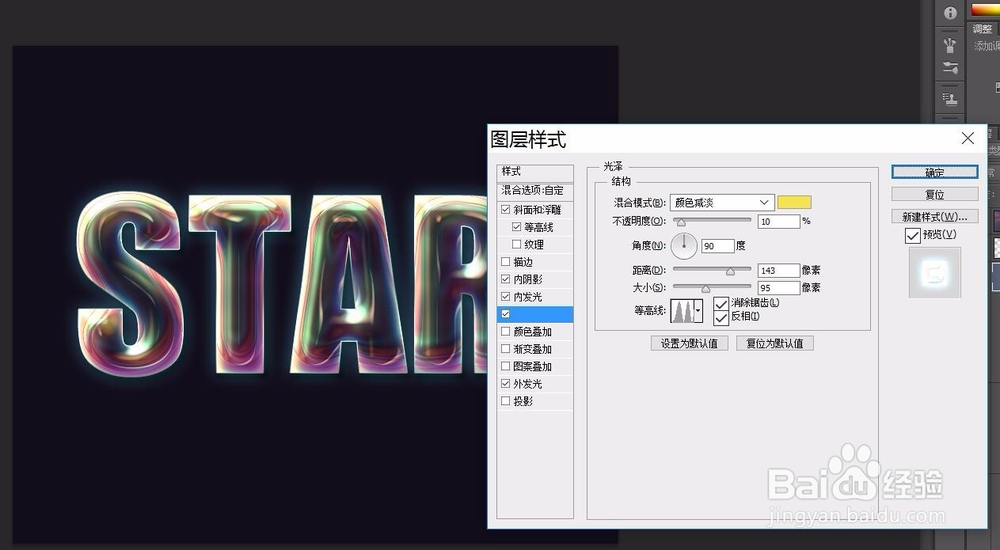Click the 角度 angle dial
Image resolution: width=1000 pixels, height=550 pixels.
pos(684,246)
